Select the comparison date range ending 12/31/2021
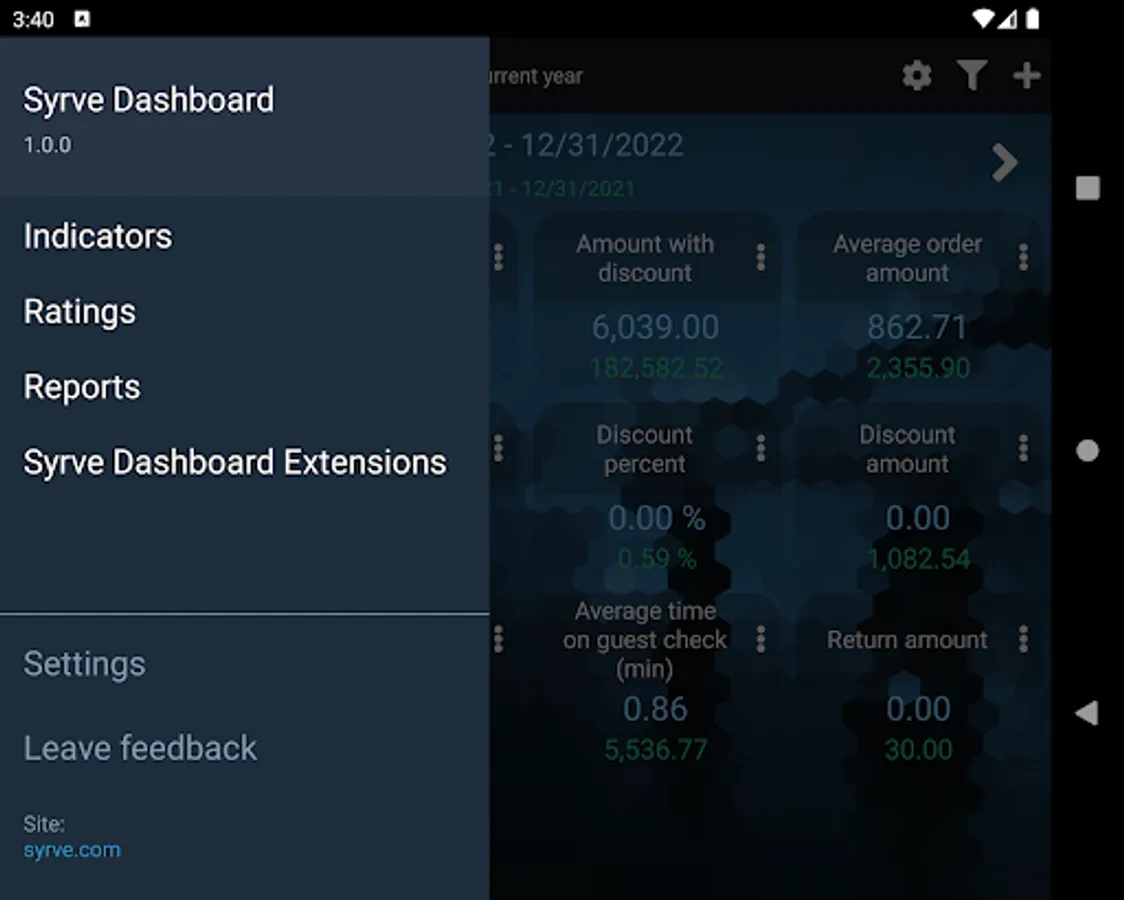This screenshot has height=900, width=1124. (x=563, y=188)
